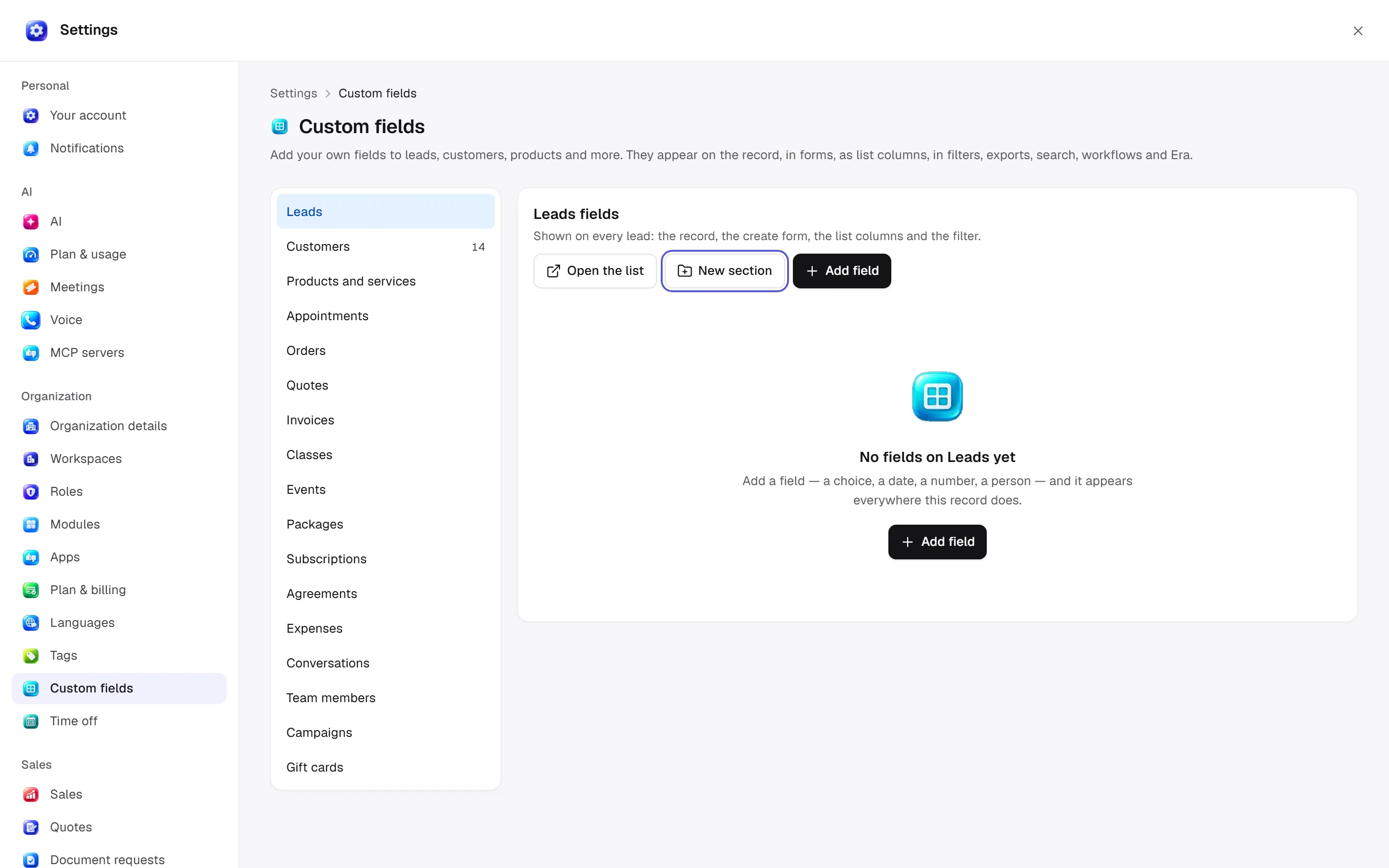The height and width of the screenshot is (868, 1389).
Task: Select Customers in the record list
Action: pyautogui.click(x=386, y=246)
